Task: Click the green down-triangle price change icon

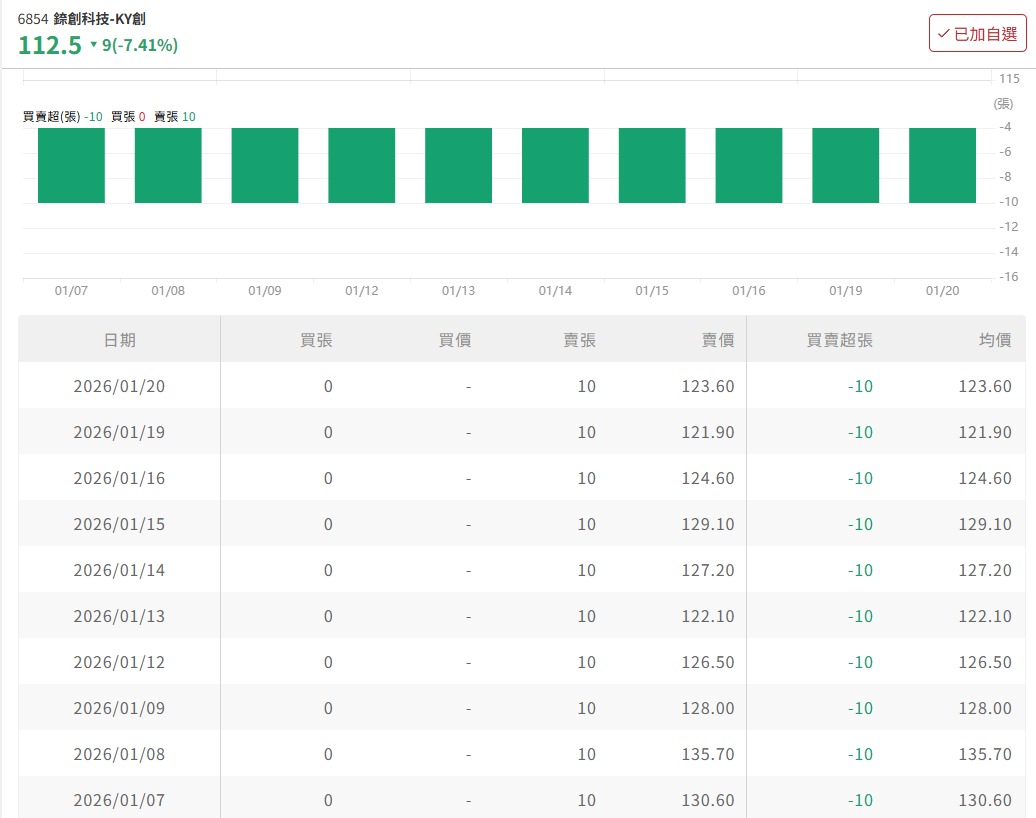Action: 93,45
